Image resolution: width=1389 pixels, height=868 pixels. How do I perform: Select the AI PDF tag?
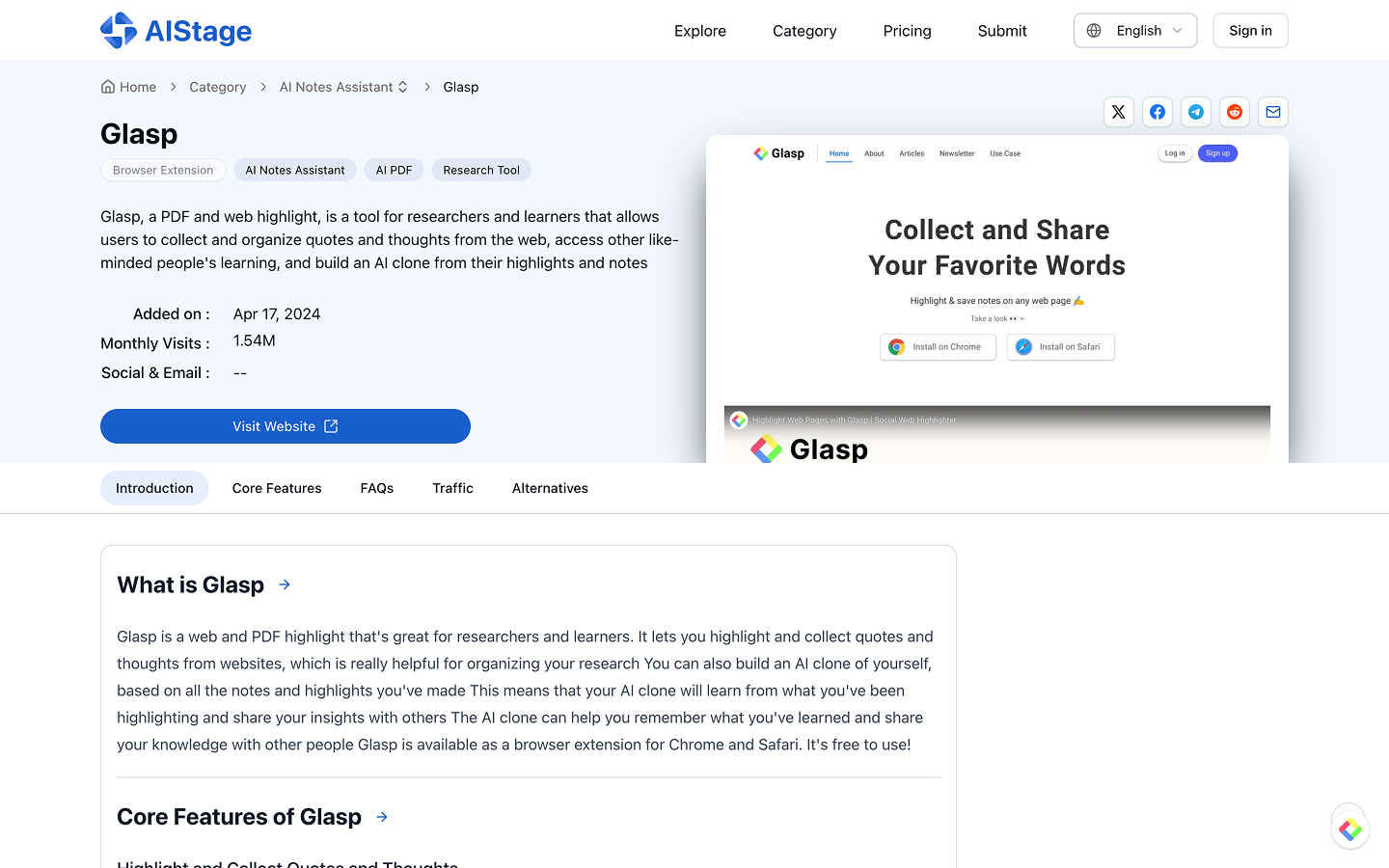tap(394, 170)
